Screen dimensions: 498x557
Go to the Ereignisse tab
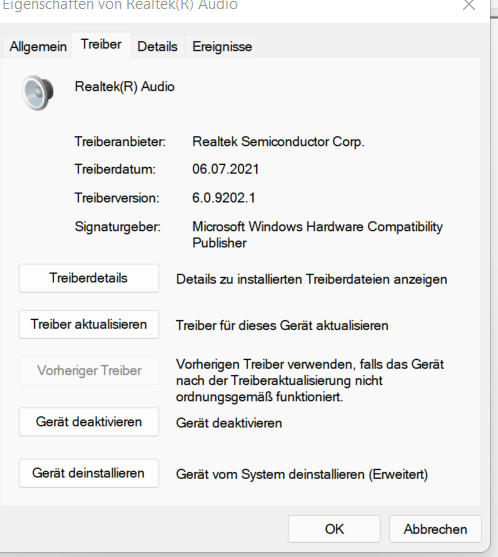click(x=222, y=46)
